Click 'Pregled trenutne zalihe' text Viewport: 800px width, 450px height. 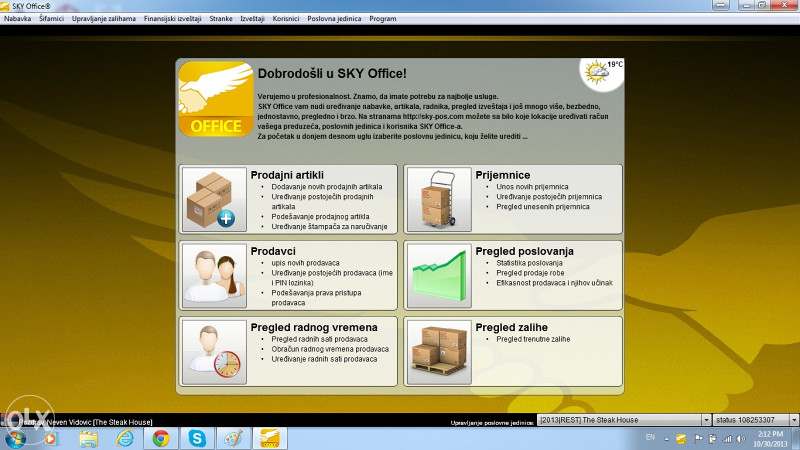point(533,339)
